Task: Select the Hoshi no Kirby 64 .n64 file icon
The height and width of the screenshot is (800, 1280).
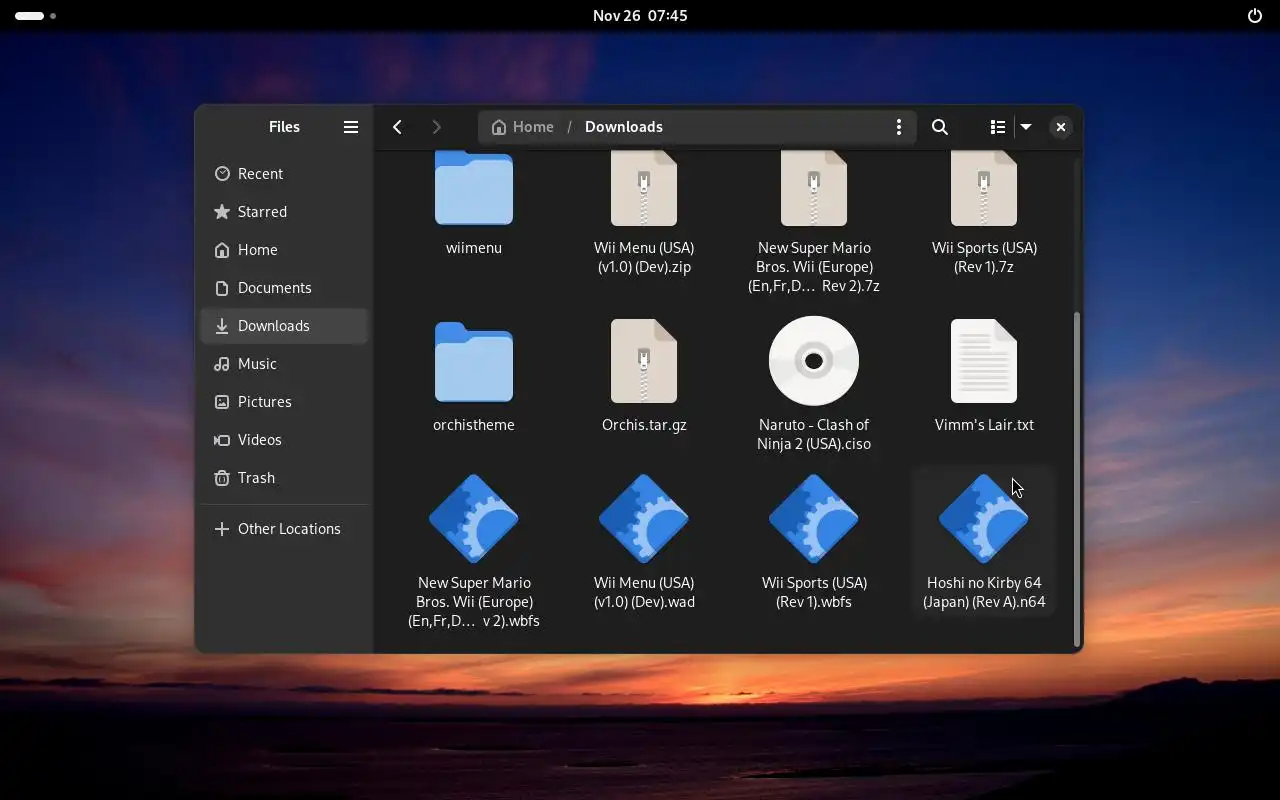Action: (984, 519)
